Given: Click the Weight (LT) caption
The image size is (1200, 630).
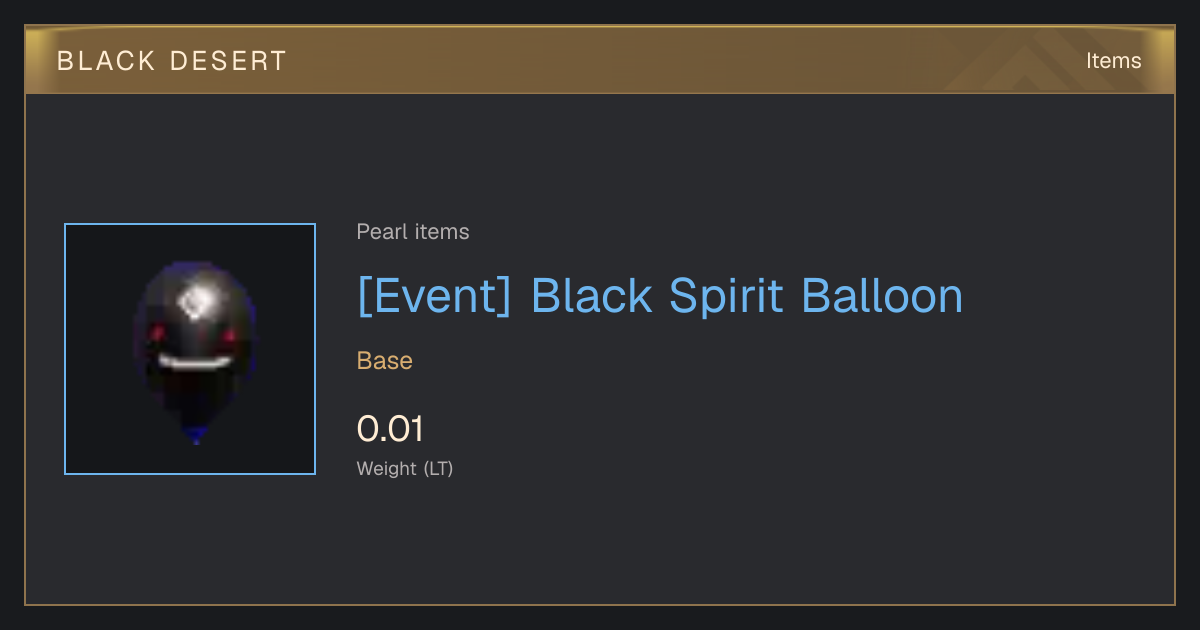Looking at the screenshot, I should (405, 468).
